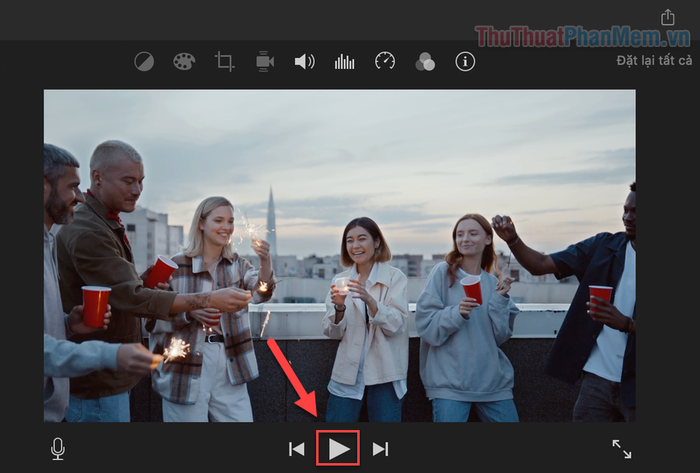Click the video preview viewer
Screen dimensions: 700x473
click(x=340, y=256)
